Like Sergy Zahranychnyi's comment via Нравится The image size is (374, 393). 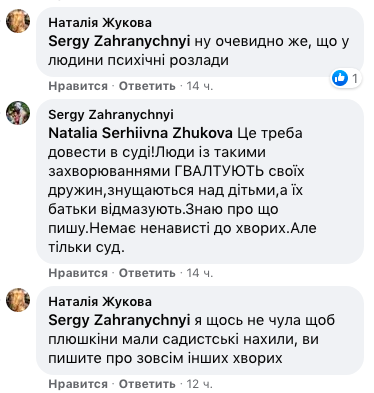(78, 273)
